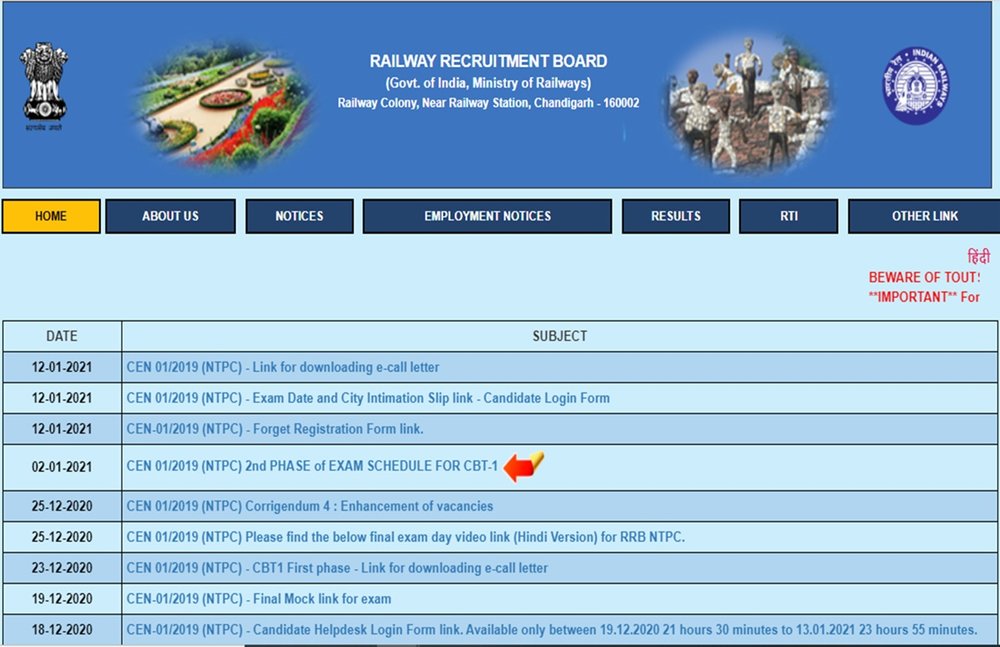Click the 18-12-2020 date cell
1000x647 pixels.
pos(62,630)
